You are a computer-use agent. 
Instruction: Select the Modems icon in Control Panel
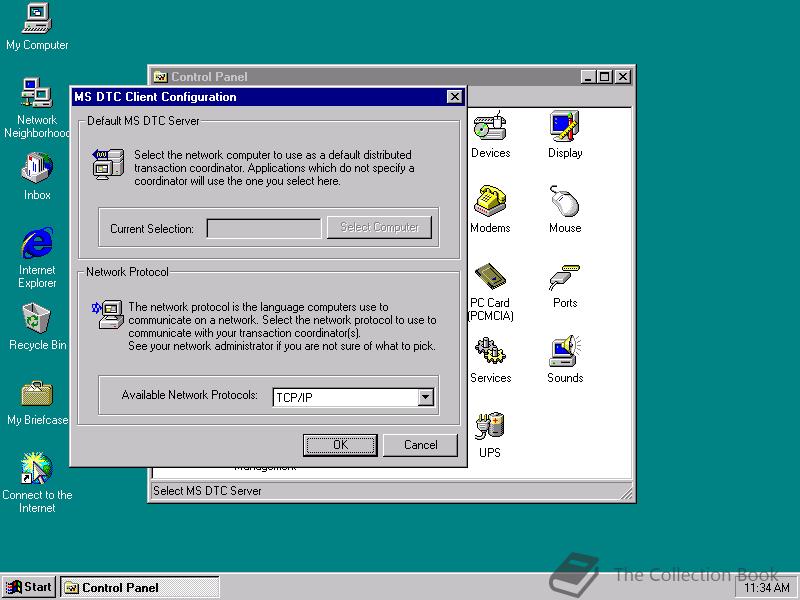click(490, 209)
